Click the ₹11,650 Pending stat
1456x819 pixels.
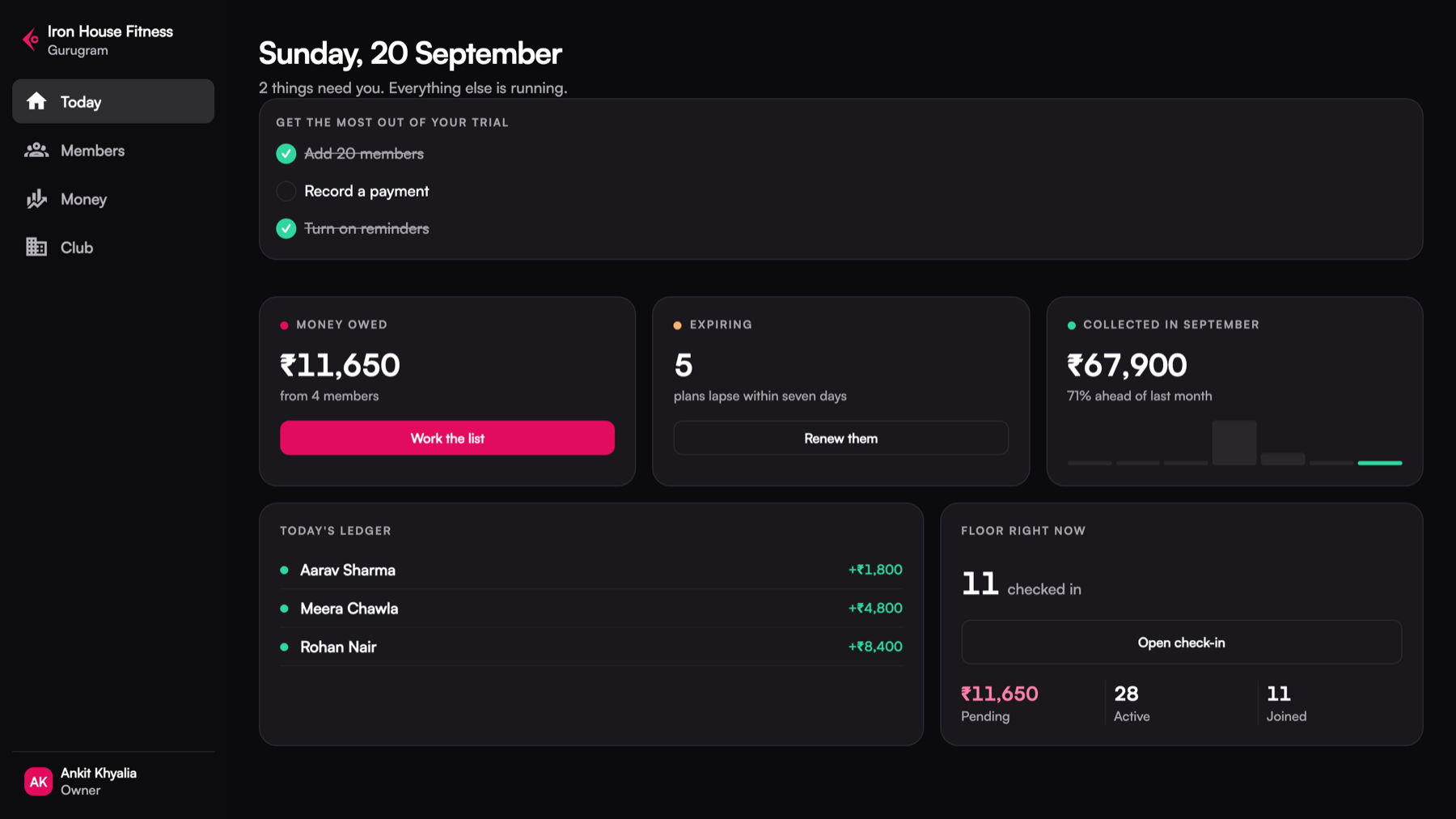[1000, 703]
